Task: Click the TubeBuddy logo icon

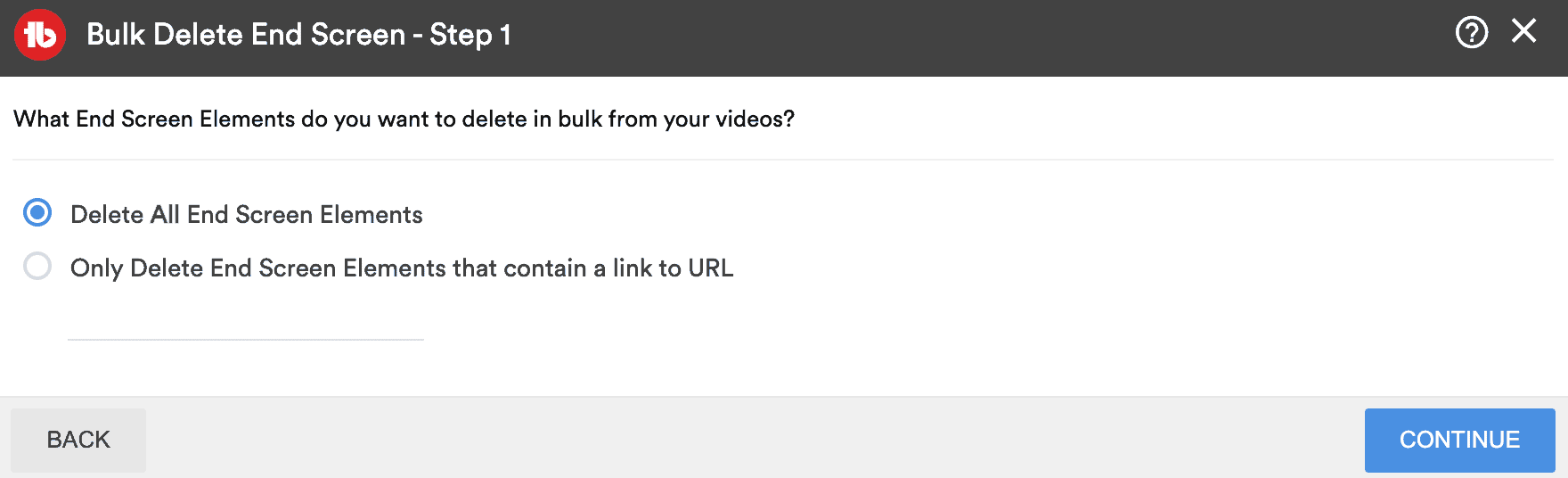Action: tap(40, 35)
